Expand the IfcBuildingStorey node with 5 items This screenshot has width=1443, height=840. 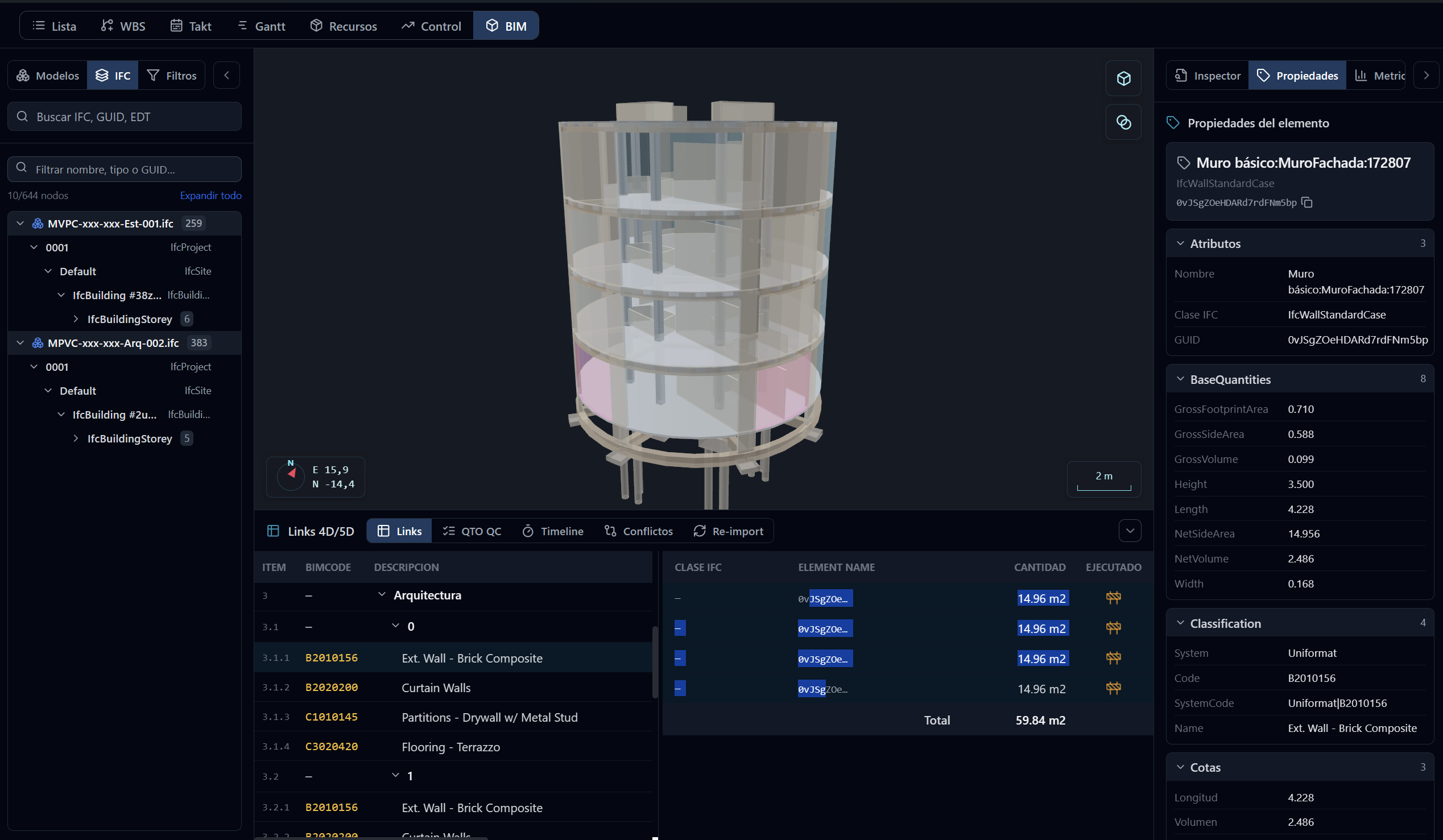[x=76, y=438]
